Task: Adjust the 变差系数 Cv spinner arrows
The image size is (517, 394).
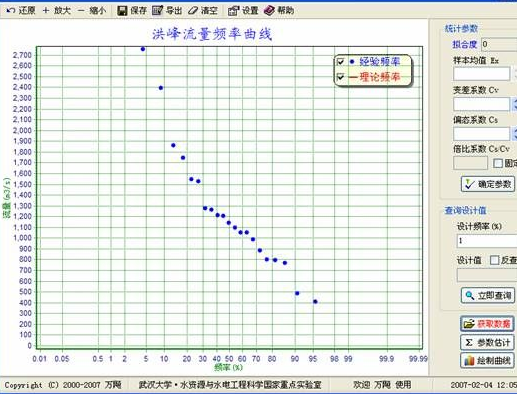Action: 514,104
